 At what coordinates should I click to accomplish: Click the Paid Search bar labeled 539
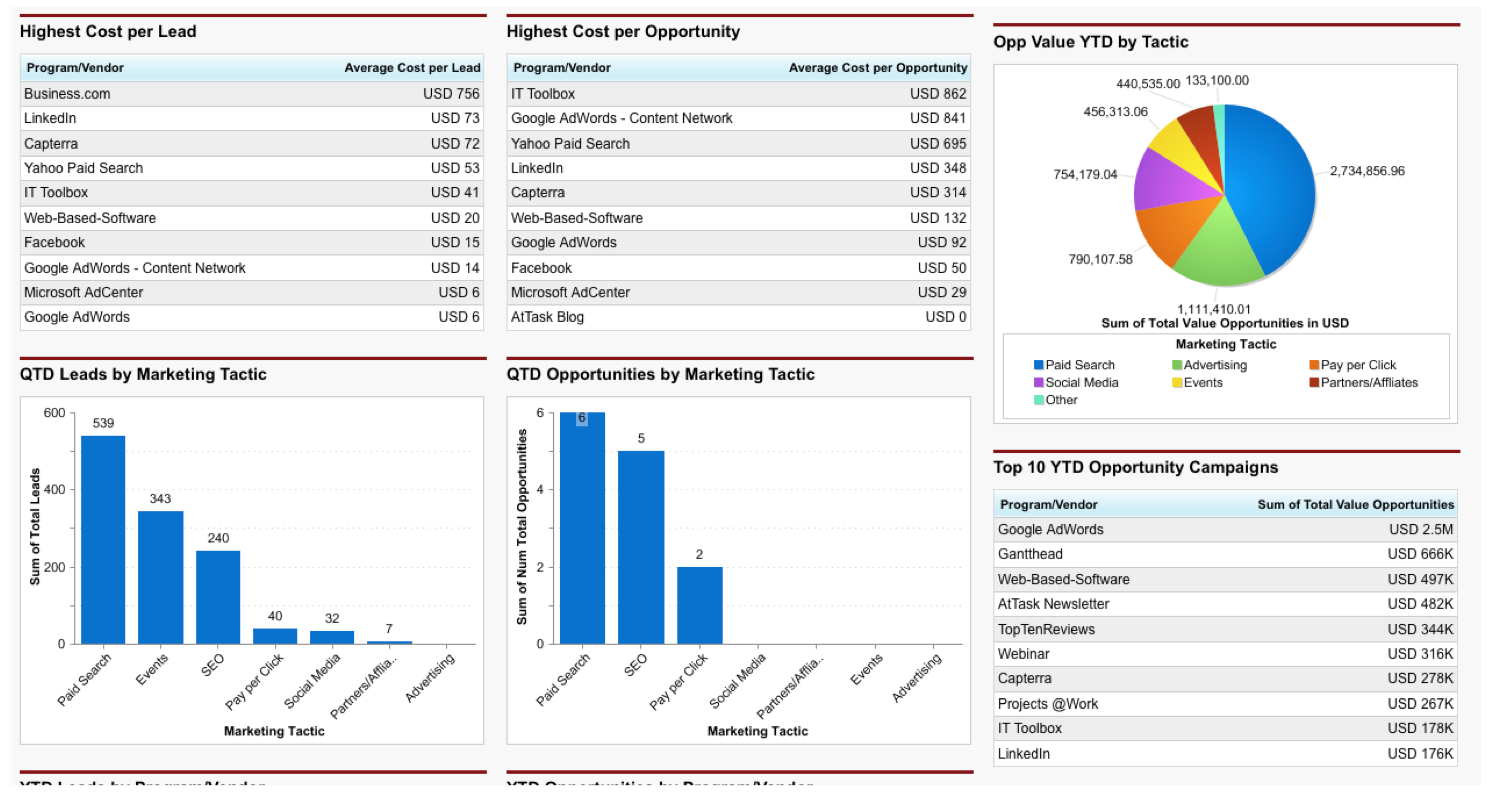coord(103,540)
